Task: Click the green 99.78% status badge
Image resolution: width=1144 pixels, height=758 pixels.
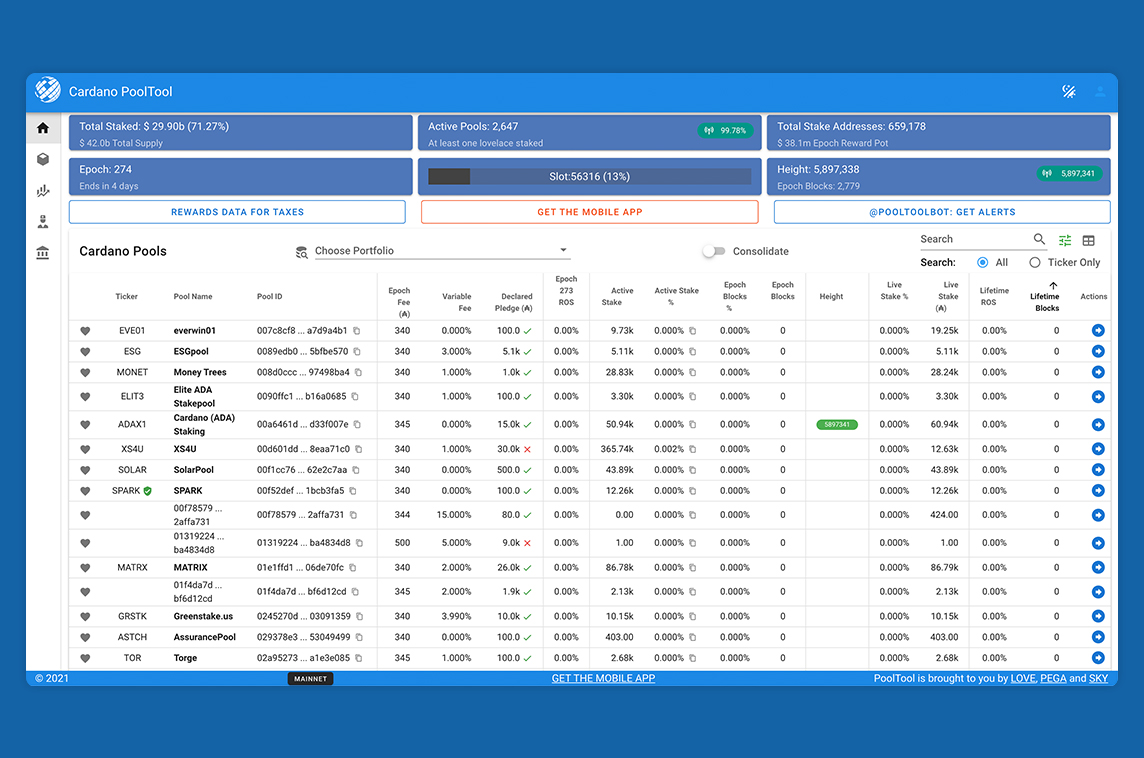Action: click(725, 131)
